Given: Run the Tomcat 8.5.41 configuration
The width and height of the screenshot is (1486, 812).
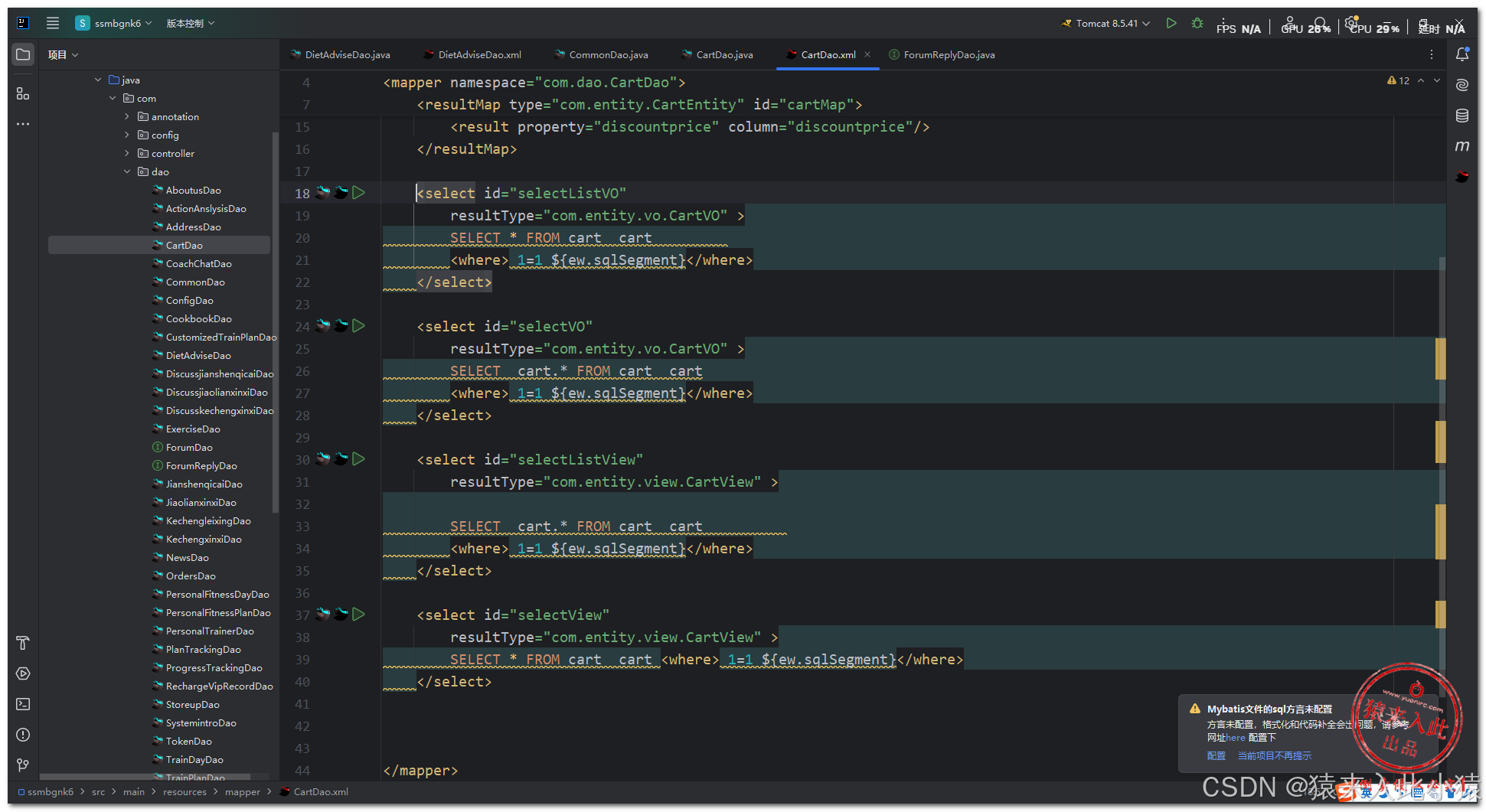Looking at the screenshot, I should point(1171,23).
